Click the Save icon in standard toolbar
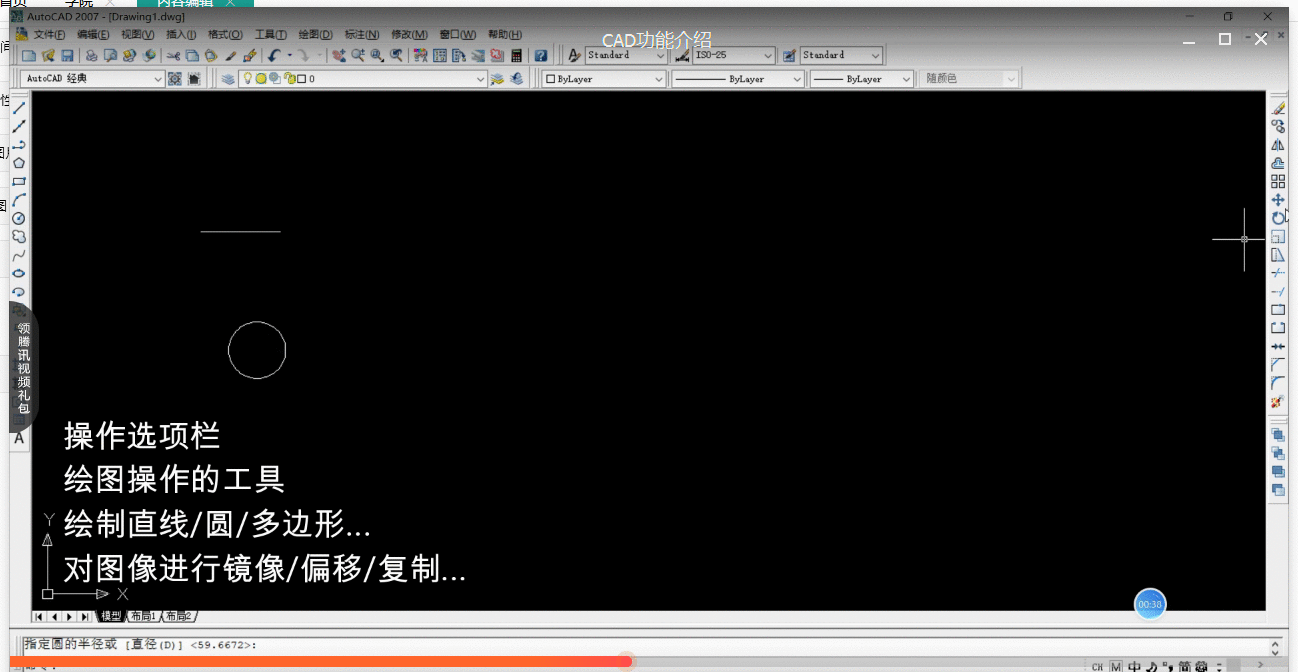 67,56
